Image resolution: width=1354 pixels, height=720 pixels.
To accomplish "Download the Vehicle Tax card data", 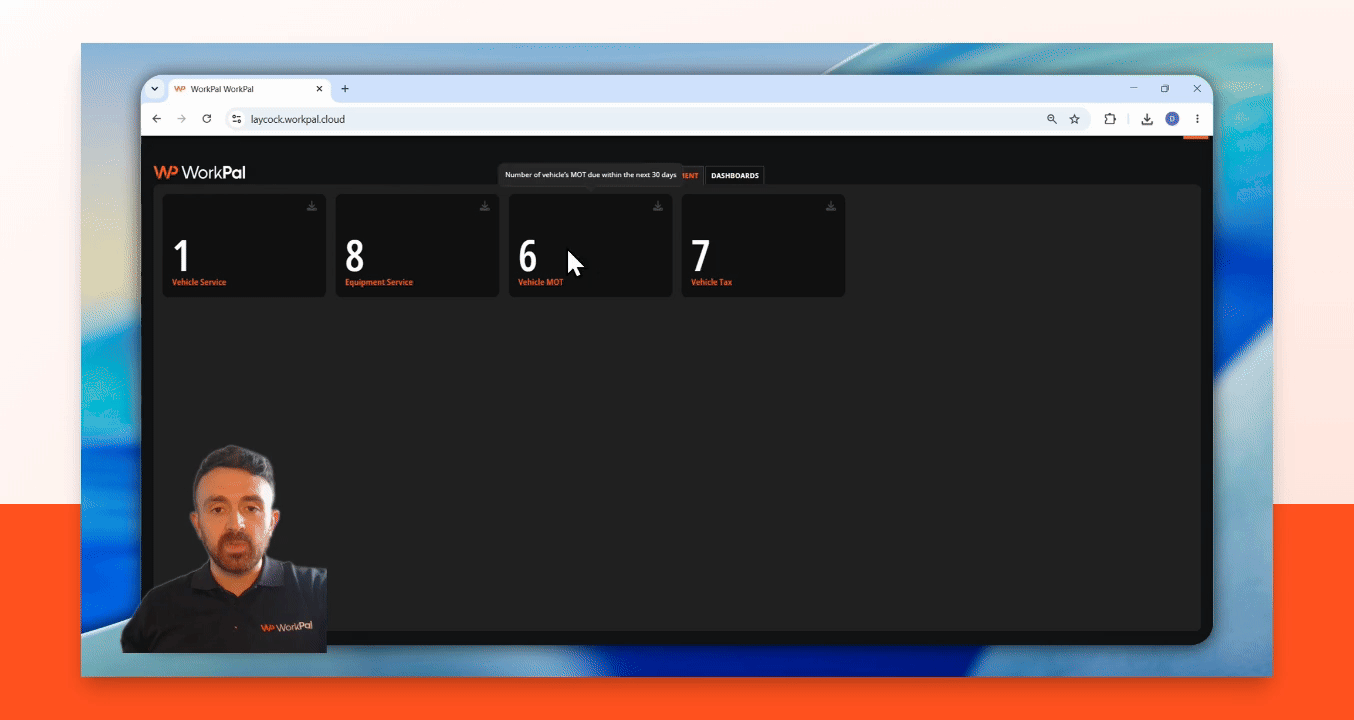I will click(831, 206).
